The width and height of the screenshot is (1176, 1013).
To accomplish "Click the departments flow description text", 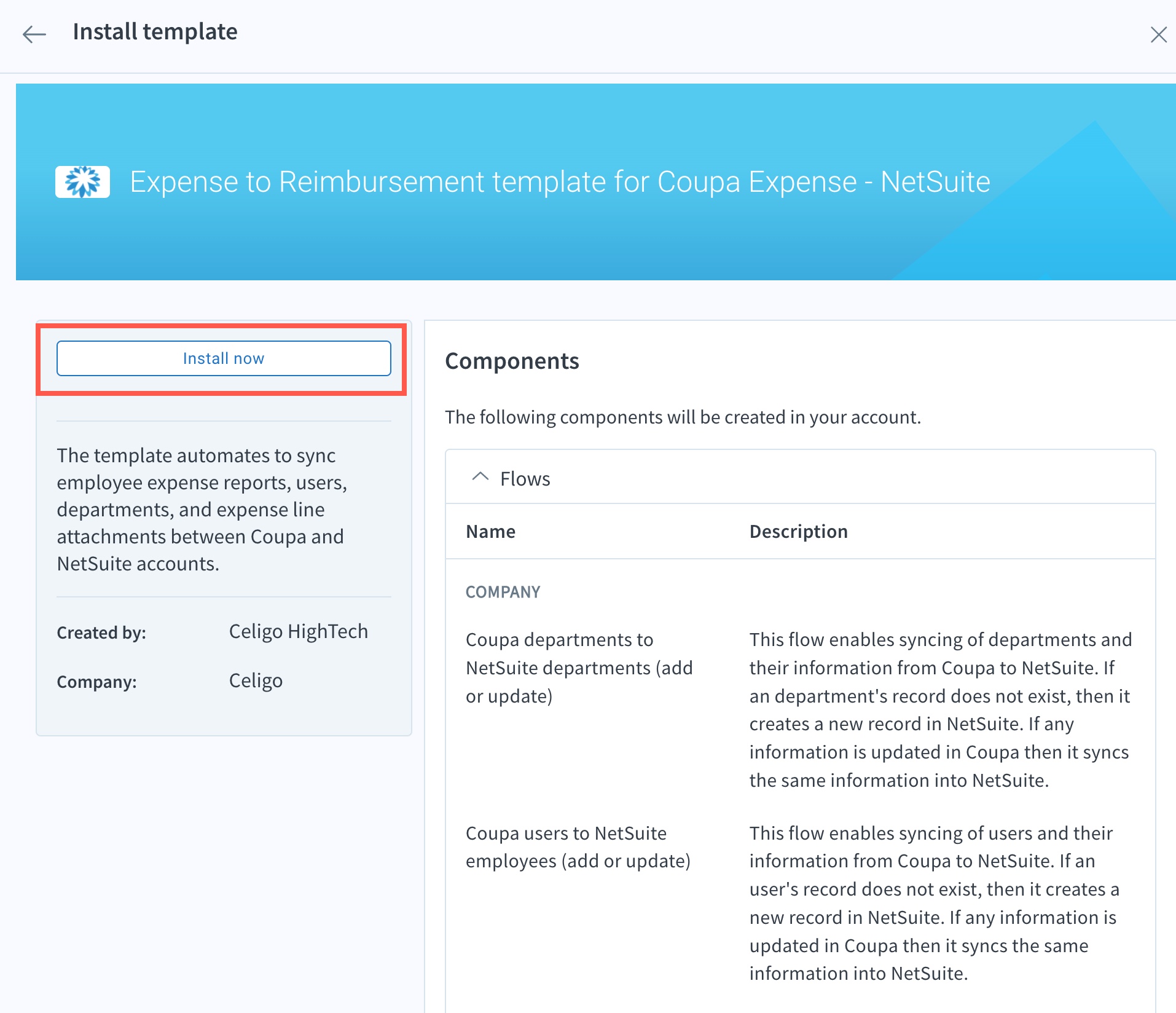I will [x=940, y=709].
